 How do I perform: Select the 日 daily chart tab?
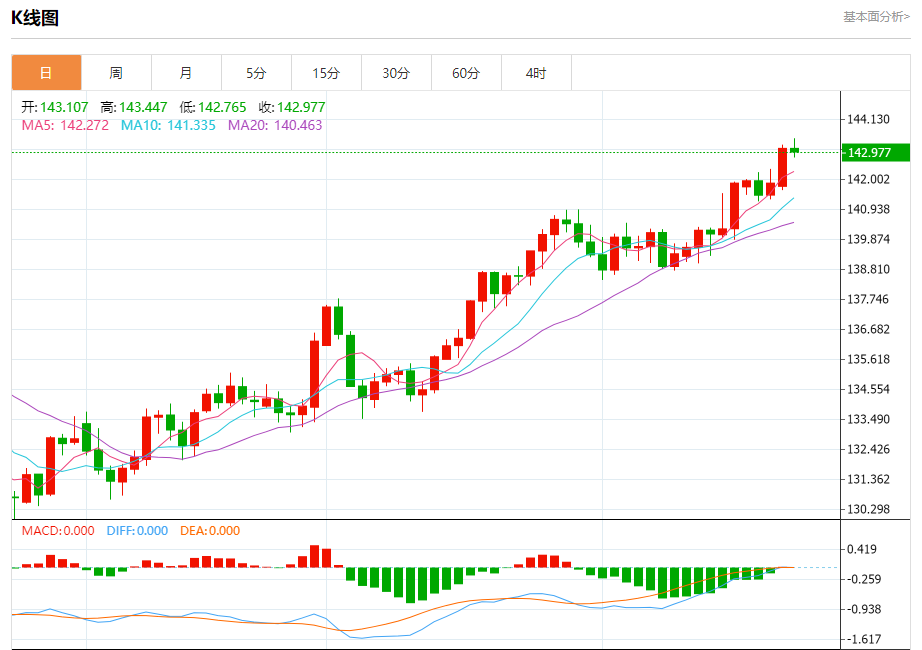pyautogui.click(x=46, y=73)
